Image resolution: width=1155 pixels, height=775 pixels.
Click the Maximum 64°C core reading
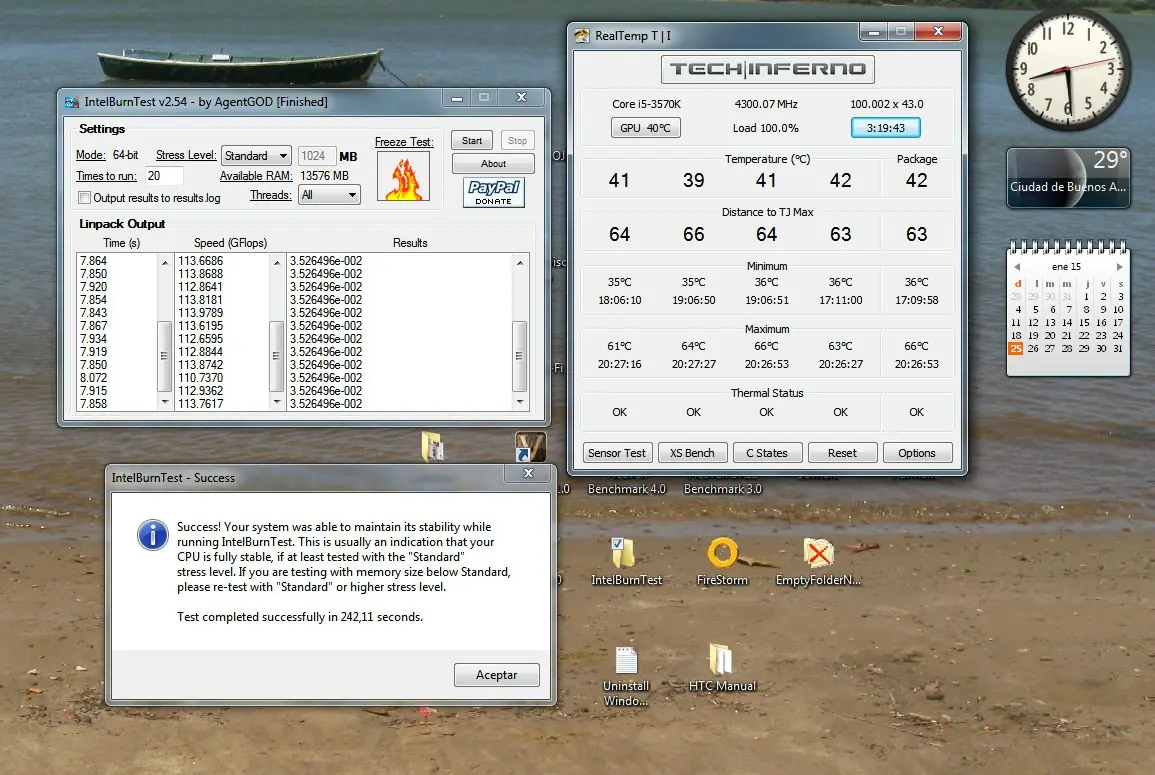coord(693,346)
